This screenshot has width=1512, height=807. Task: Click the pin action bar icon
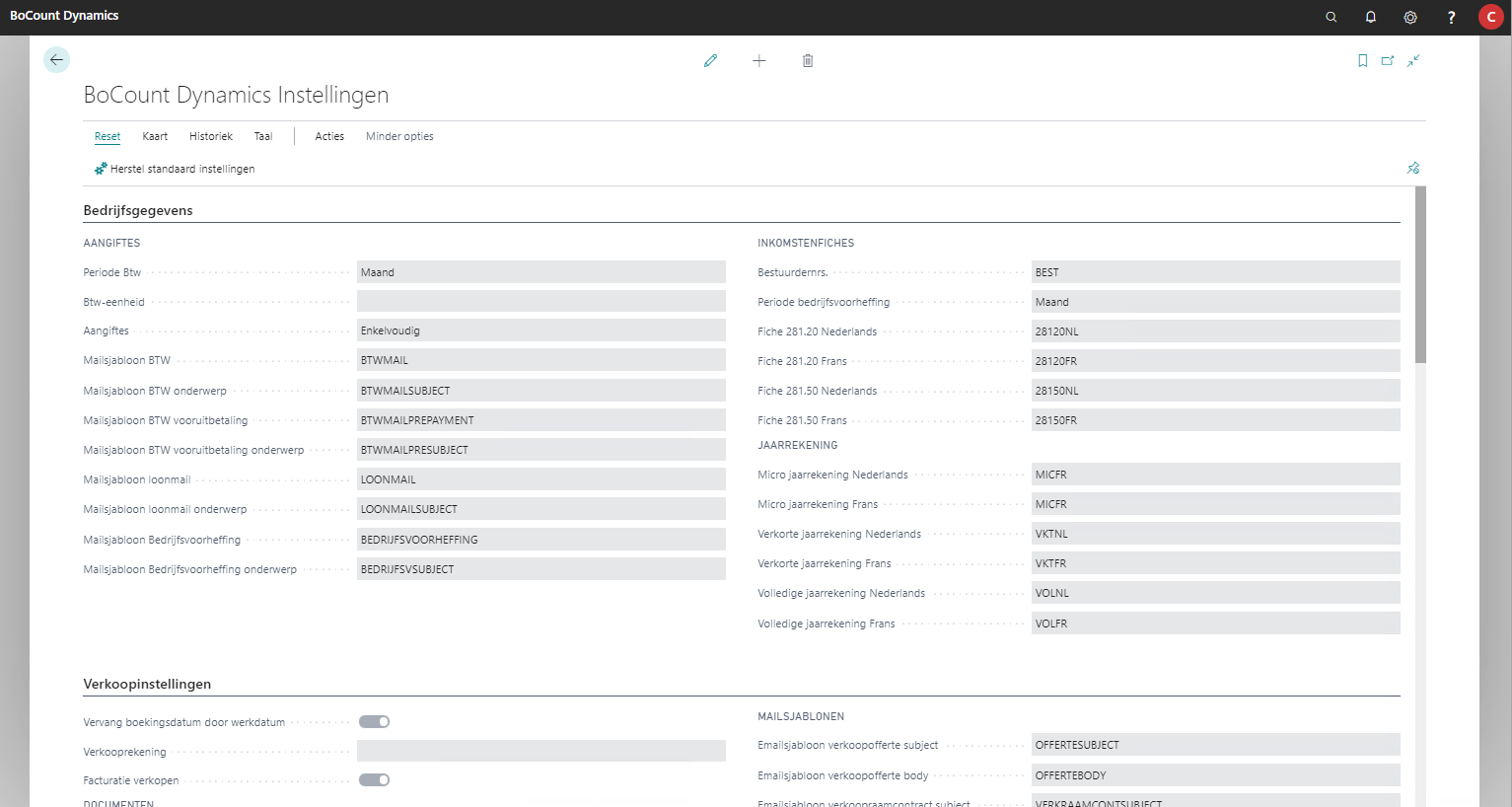click(x=1413, y=168)
